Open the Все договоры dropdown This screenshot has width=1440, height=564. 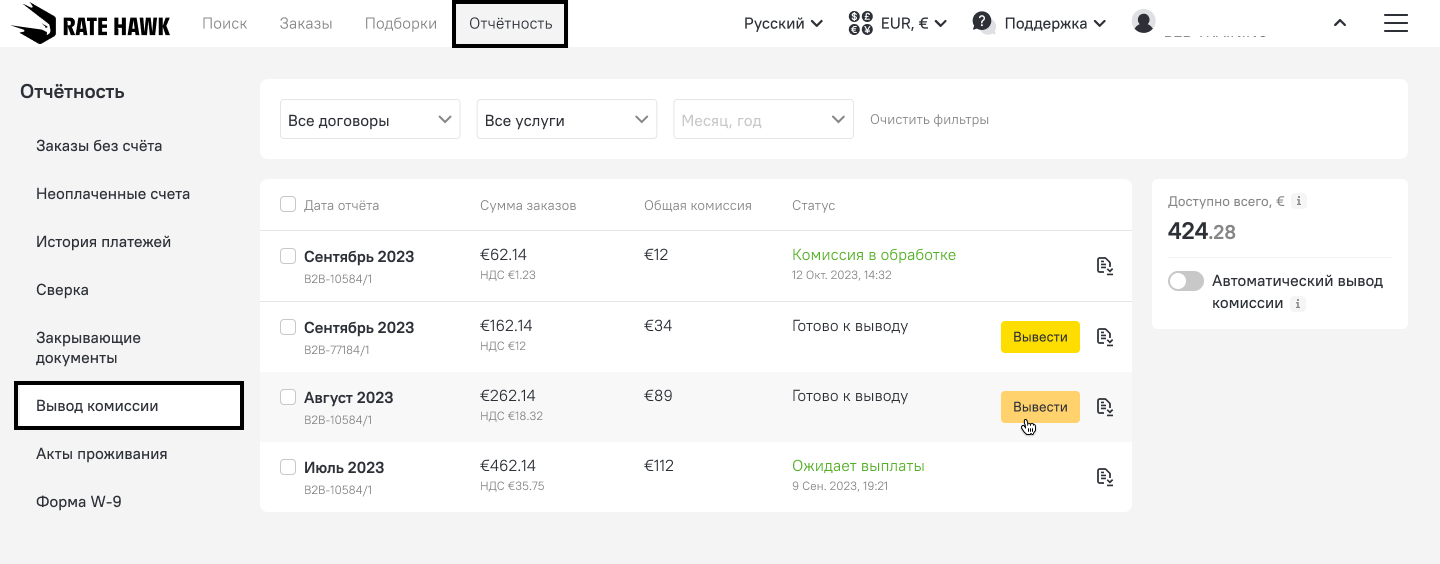click(x=370, y=120)
